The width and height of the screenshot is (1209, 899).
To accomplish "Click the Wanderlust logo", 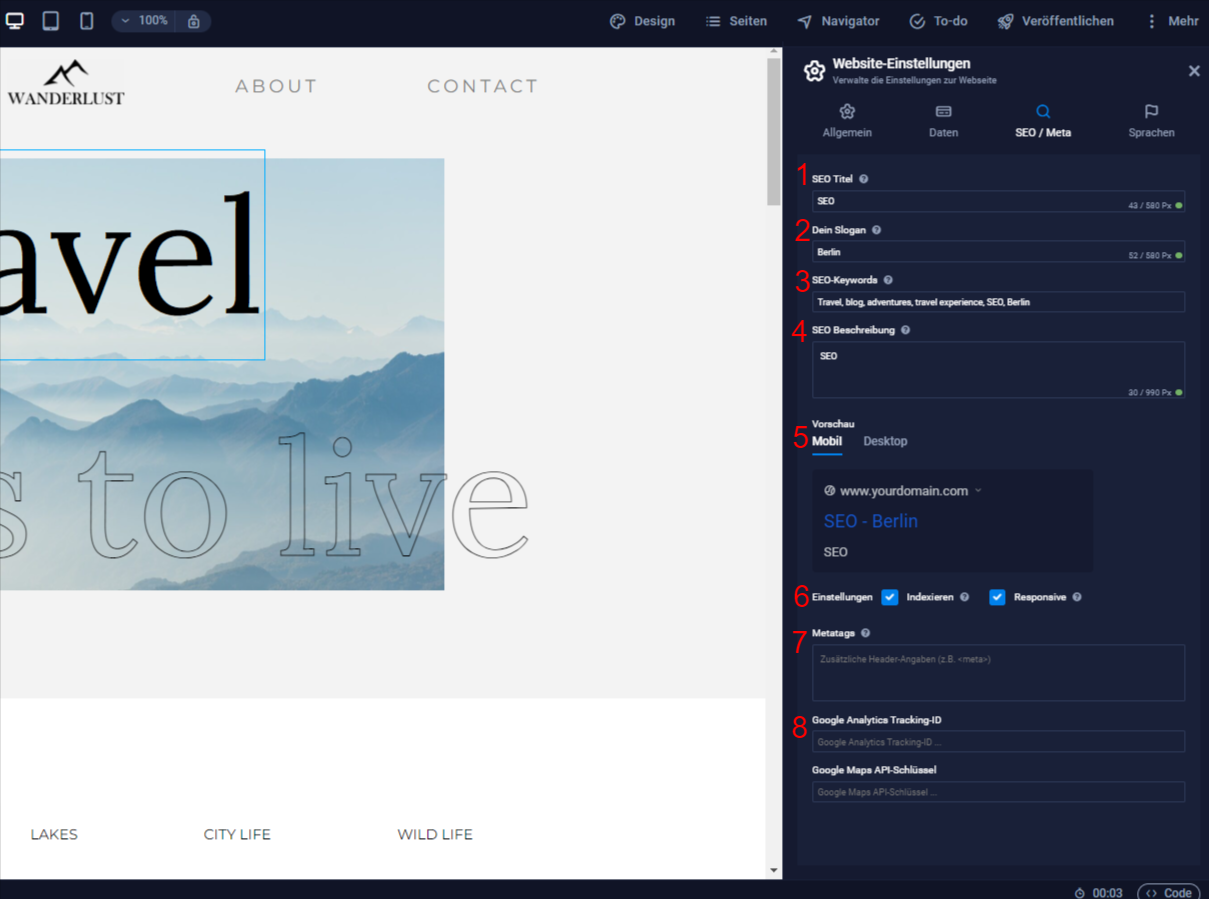I will pos(66,83).
